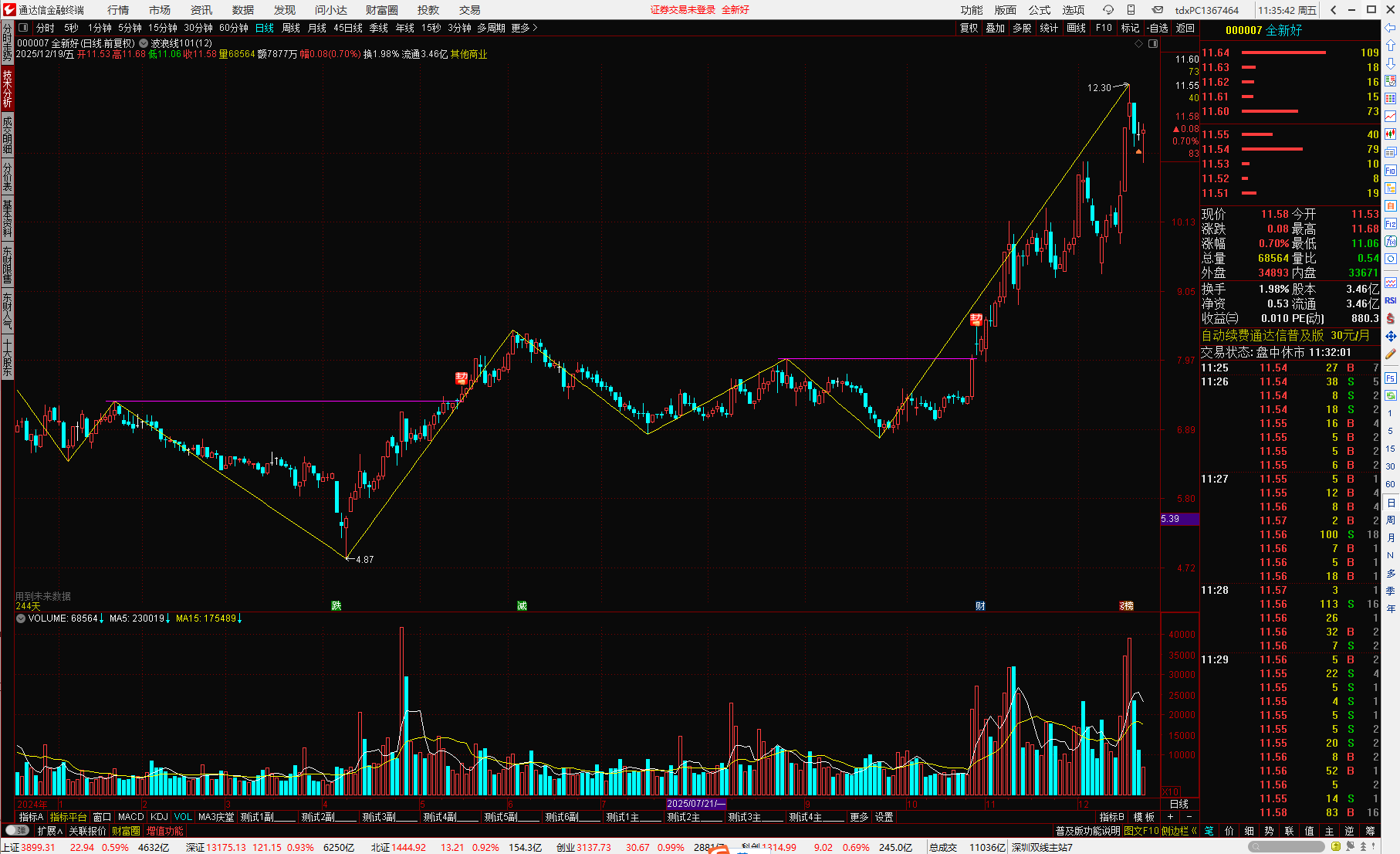The image size is (1400, 854).
Task: Click the restore panel icon above price axis
Action: point(1153,44)
